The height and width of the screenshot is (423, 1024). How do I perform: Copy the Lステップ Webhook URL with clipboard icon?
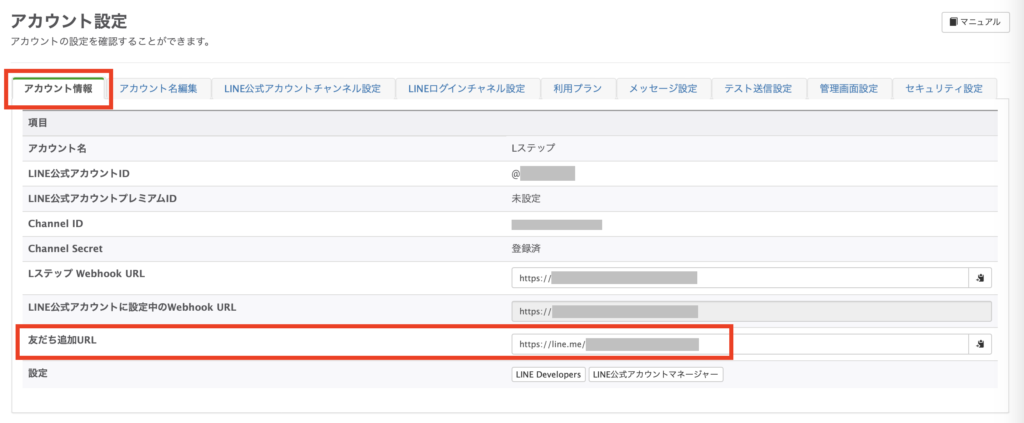click(981, 278)
